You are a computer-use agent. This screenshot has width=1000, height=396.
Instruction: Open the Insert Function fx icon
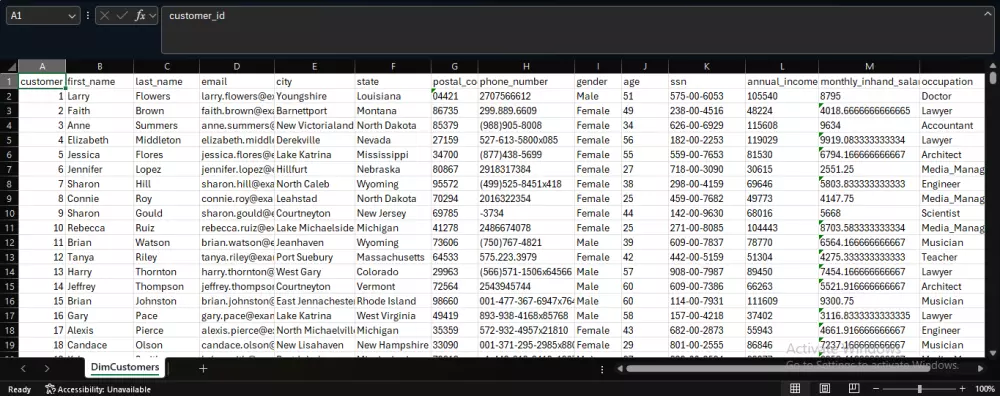140,16
